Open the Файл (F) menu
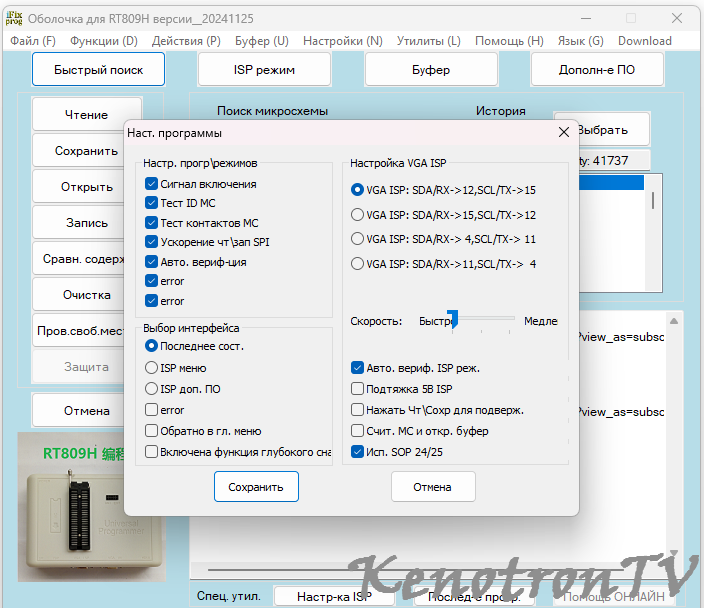 pos(33,41)
